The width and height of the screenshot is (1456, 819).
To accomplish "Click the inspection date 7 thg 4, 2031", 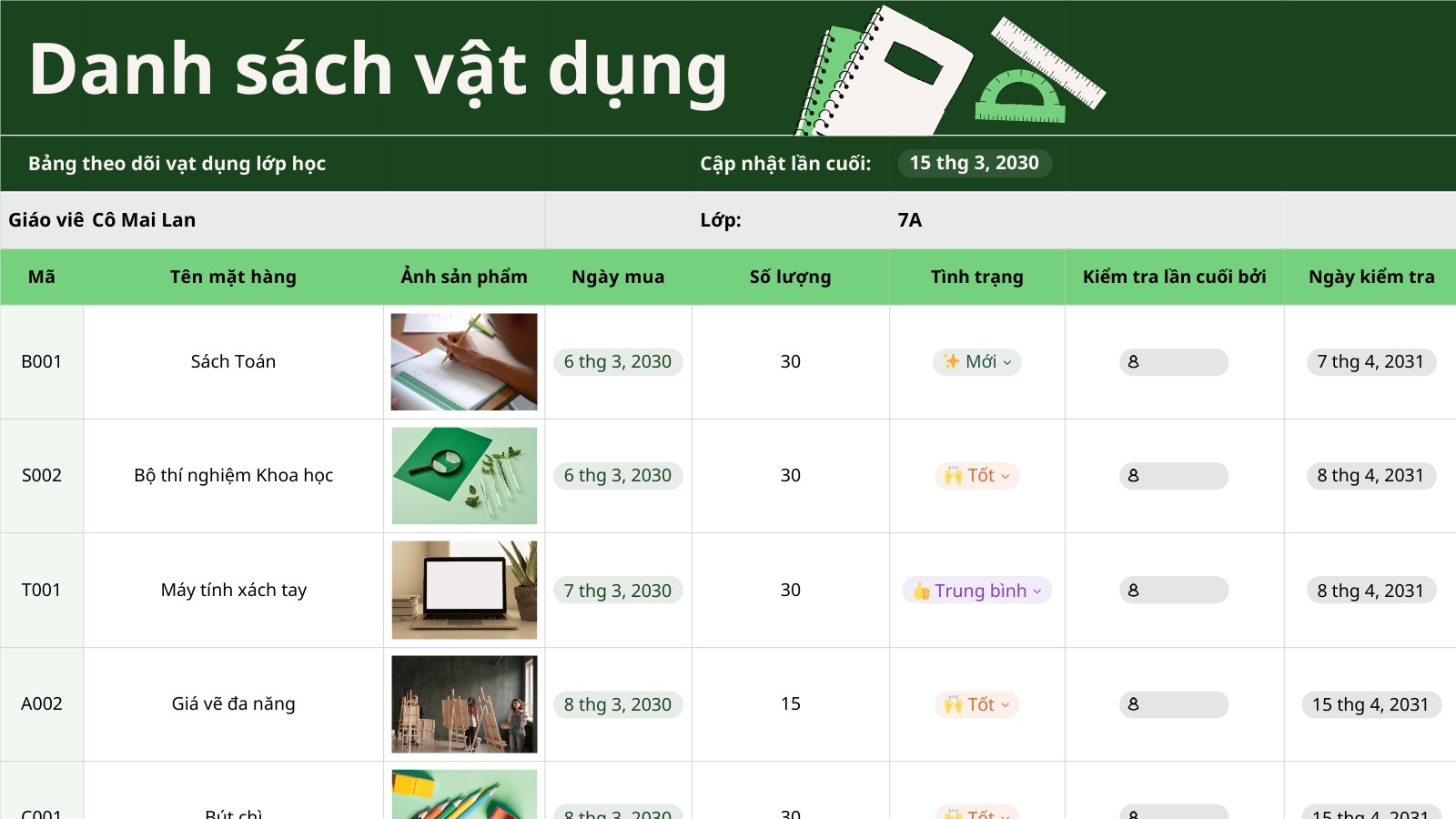I will (1370, 362).
